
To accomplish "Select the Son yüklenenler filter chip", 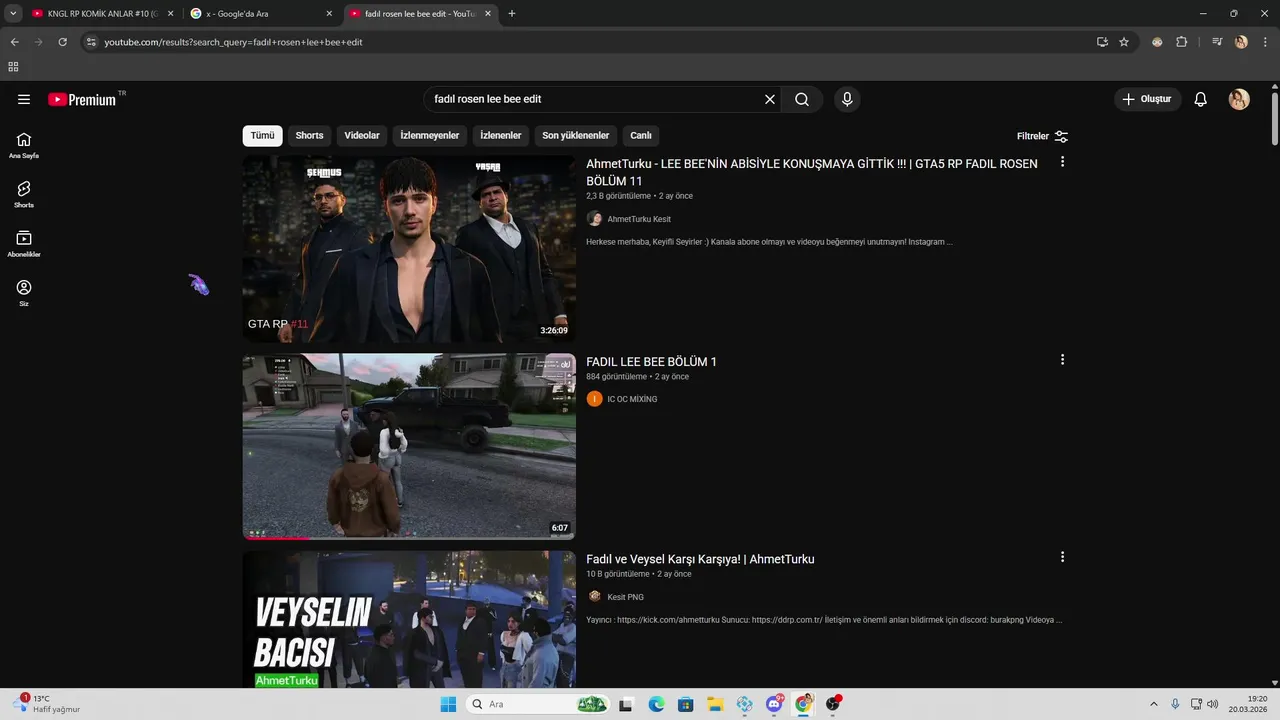I will click(576, 136).
